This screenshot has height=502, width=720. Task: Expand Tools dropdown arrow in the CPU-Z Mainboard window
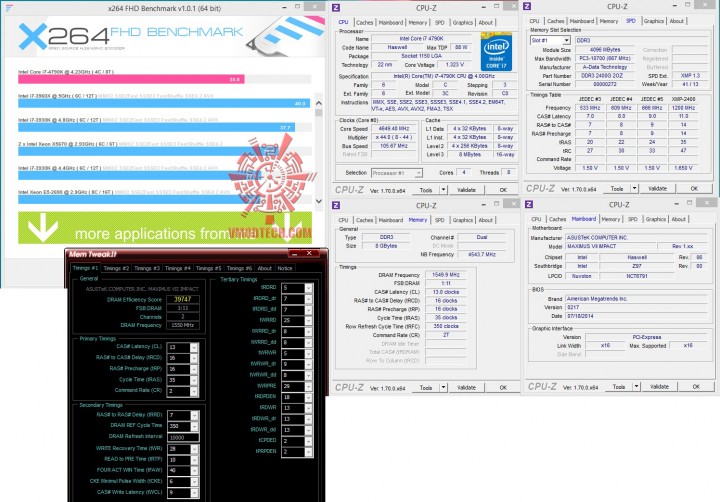pos(636,387)
